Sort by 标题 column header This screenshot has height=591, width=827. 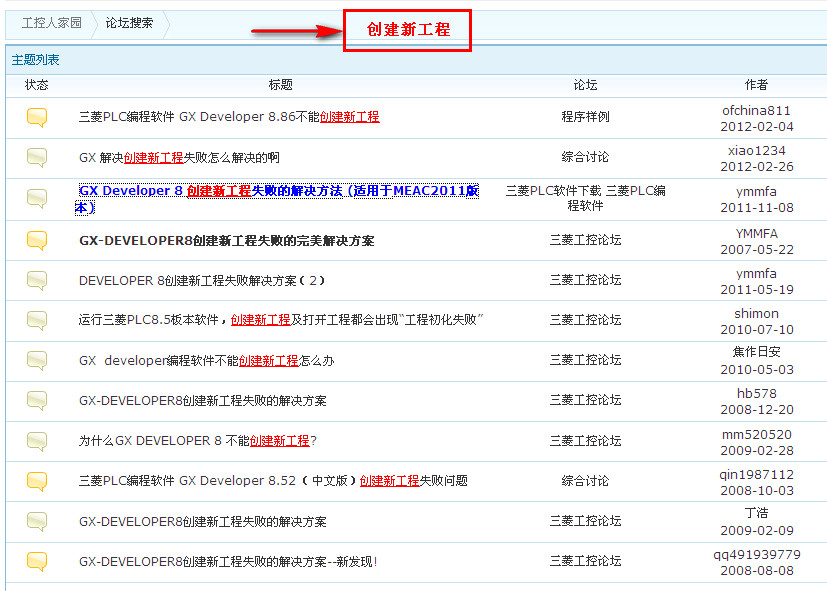pos(281,85)
